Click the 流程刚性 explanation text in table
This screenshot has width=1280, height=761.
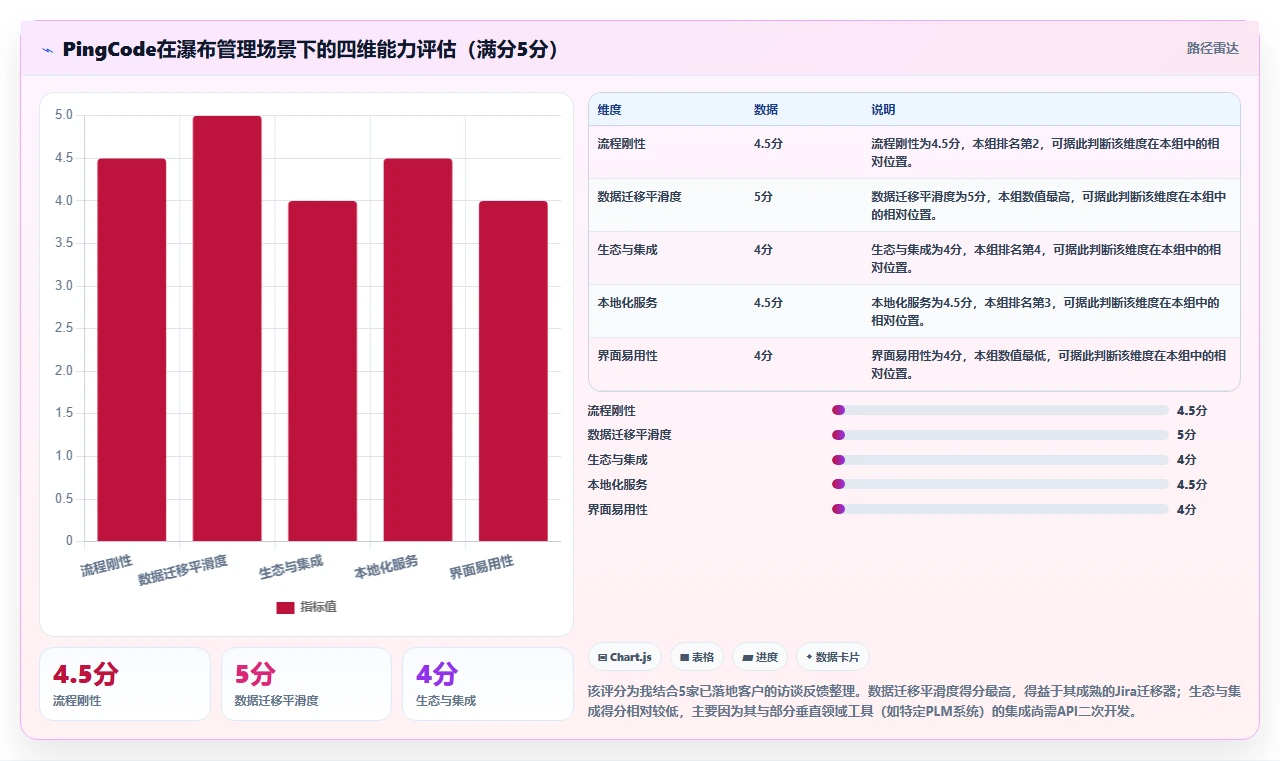coord(1046,153)
